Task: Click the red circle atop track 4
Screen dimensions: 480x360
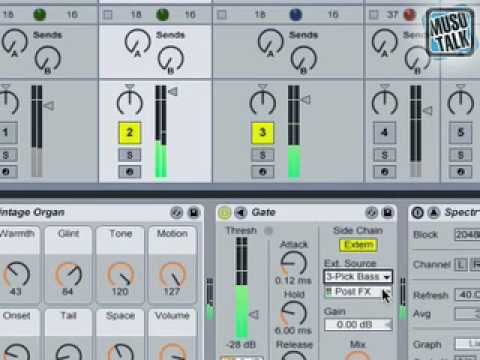Action: pyautogui.click(x=410, y=14)
